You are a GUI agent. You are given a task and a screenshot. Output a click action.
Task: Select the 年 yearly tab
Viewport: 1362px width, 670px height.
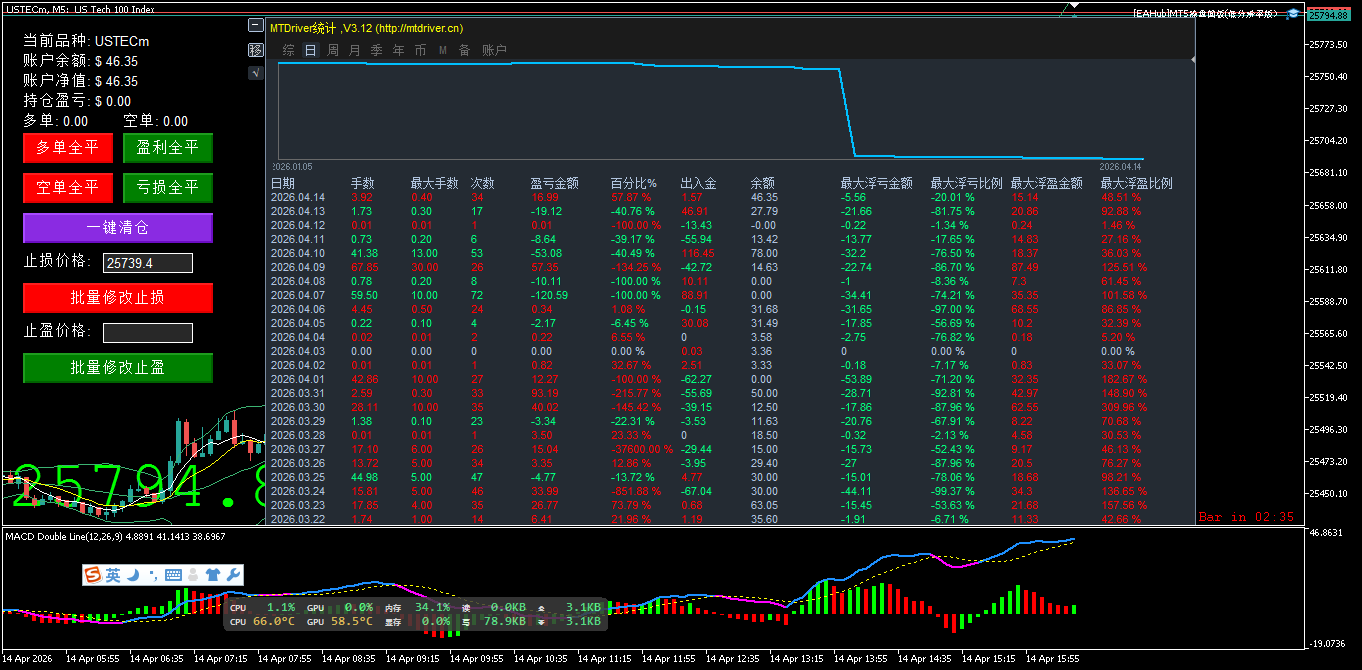(399, 50)
